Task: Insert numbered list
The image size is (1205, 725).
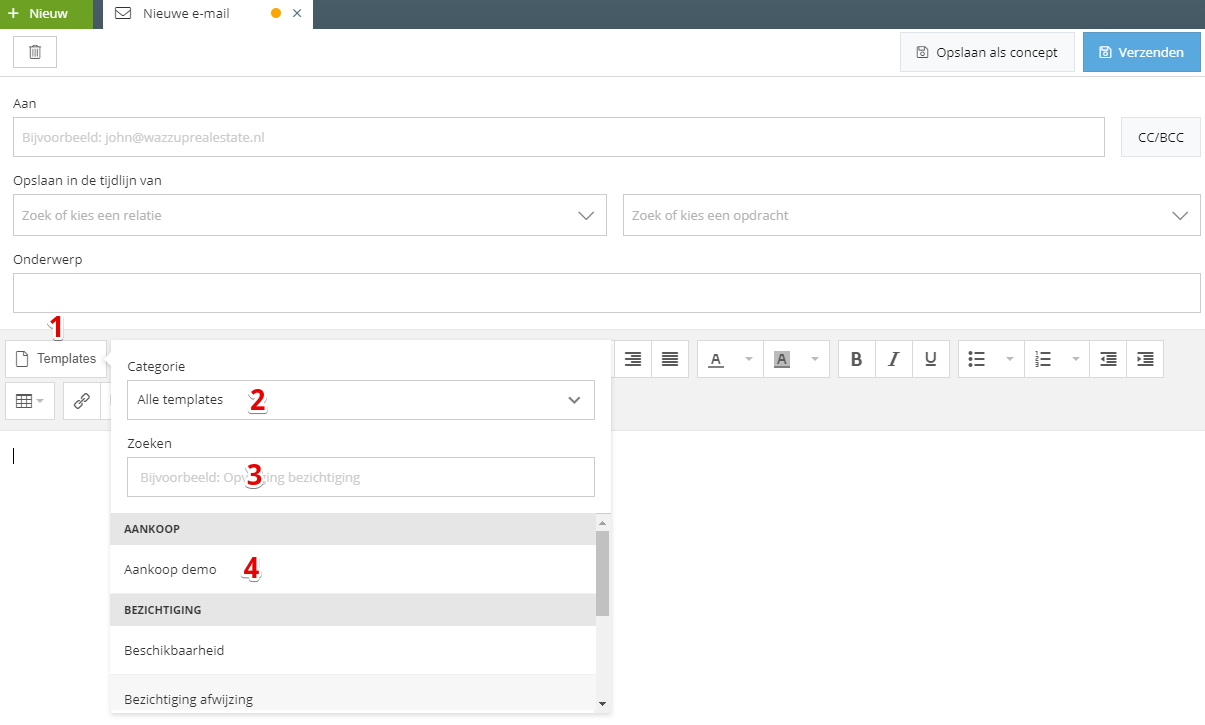Action: tap(1043, 359)
